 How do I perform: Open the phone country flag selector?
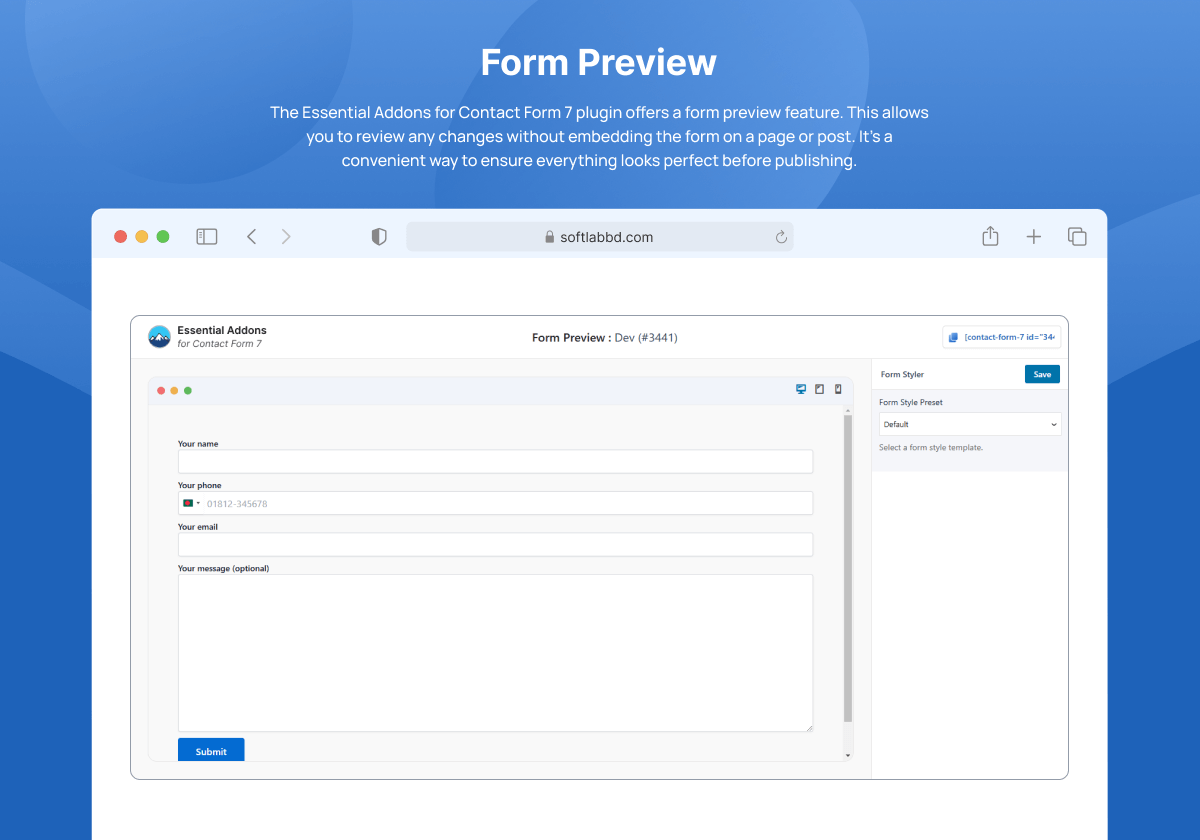point(190,503)
